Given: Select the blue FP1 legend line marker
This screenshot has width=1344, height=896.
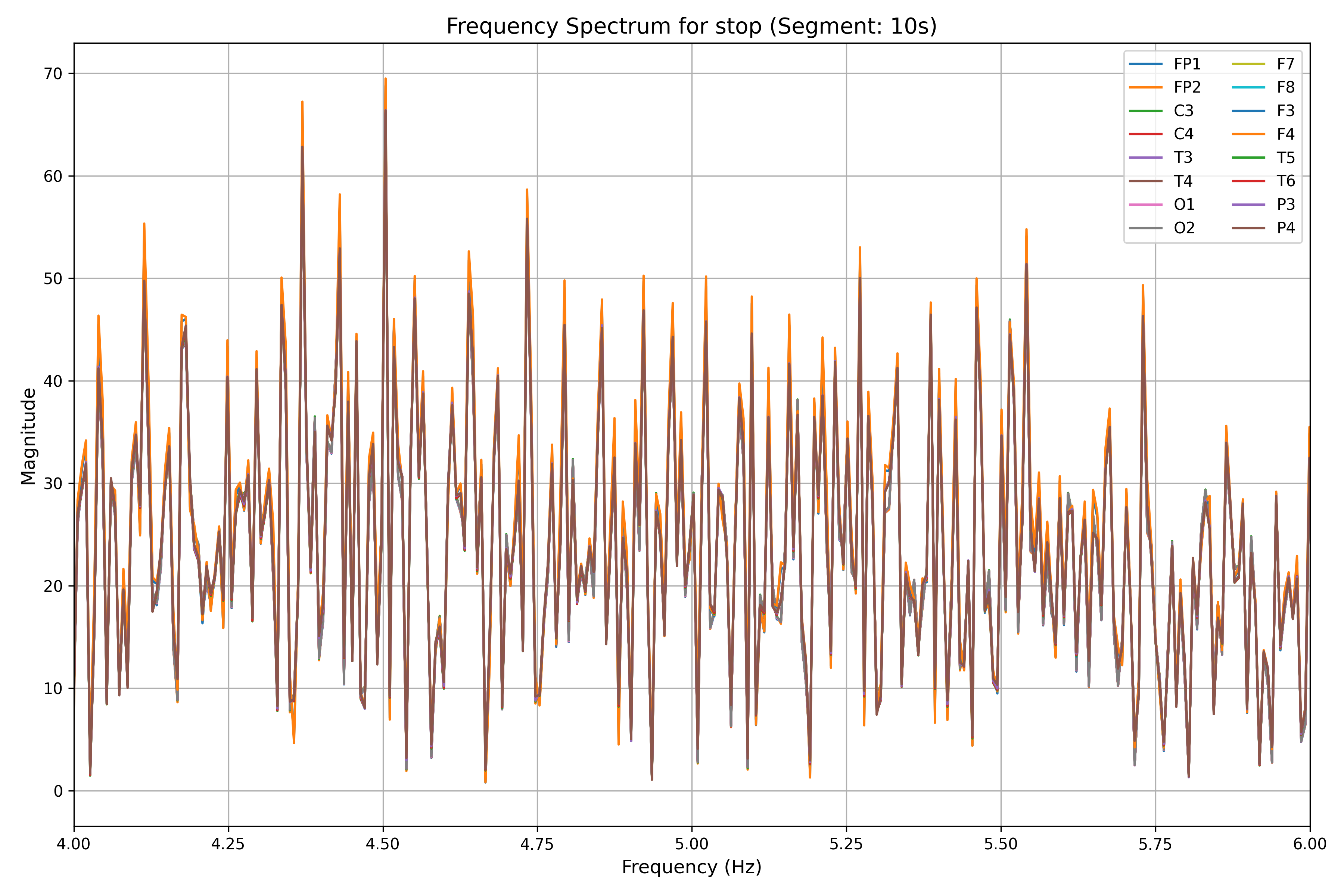Looking at the screenshot, I should pyautogui.click(x=1146, y=63).
